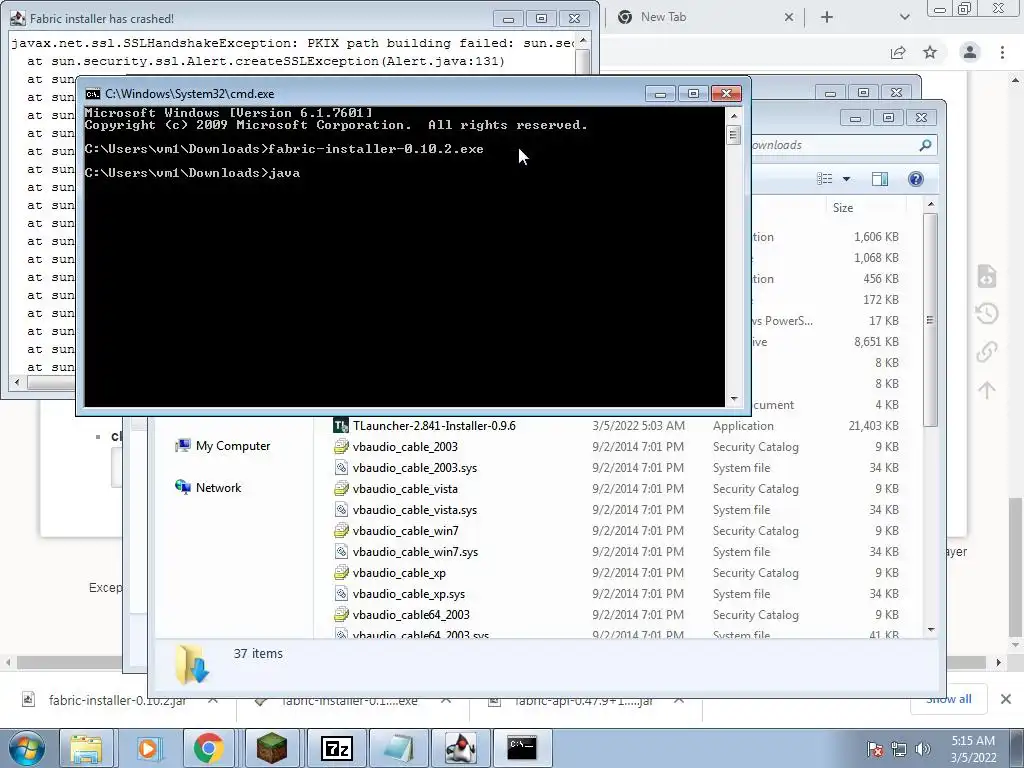Screen dimensions: 1024x768
Task: Bookmark this tab with the star icon
Action: click(930, 52)
